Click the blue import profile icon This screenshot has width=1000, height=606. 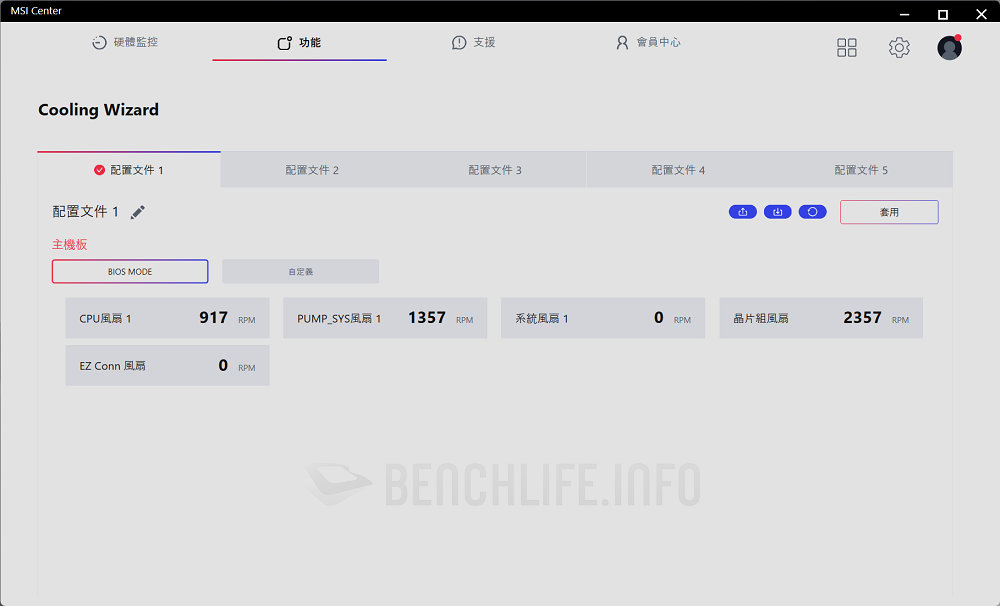777,212
